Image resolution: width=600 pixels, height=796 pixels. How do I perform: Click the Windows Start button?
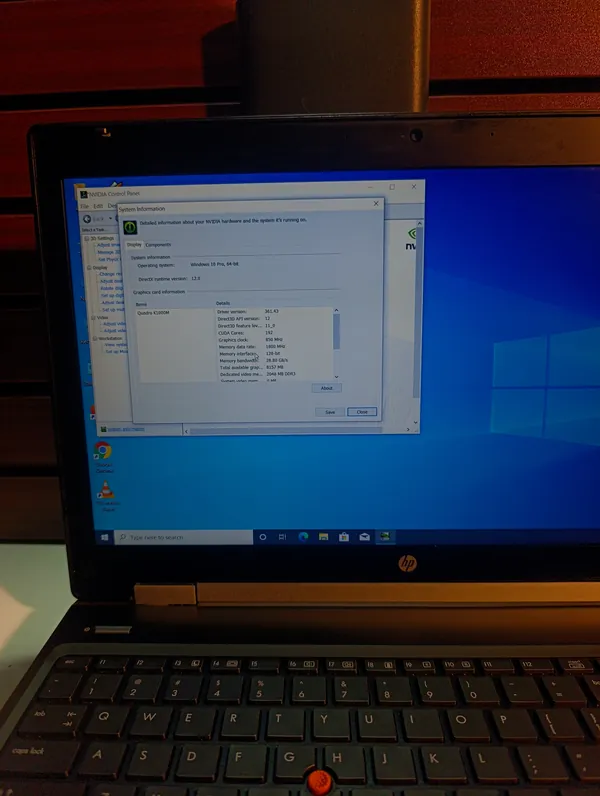[103, 538]
